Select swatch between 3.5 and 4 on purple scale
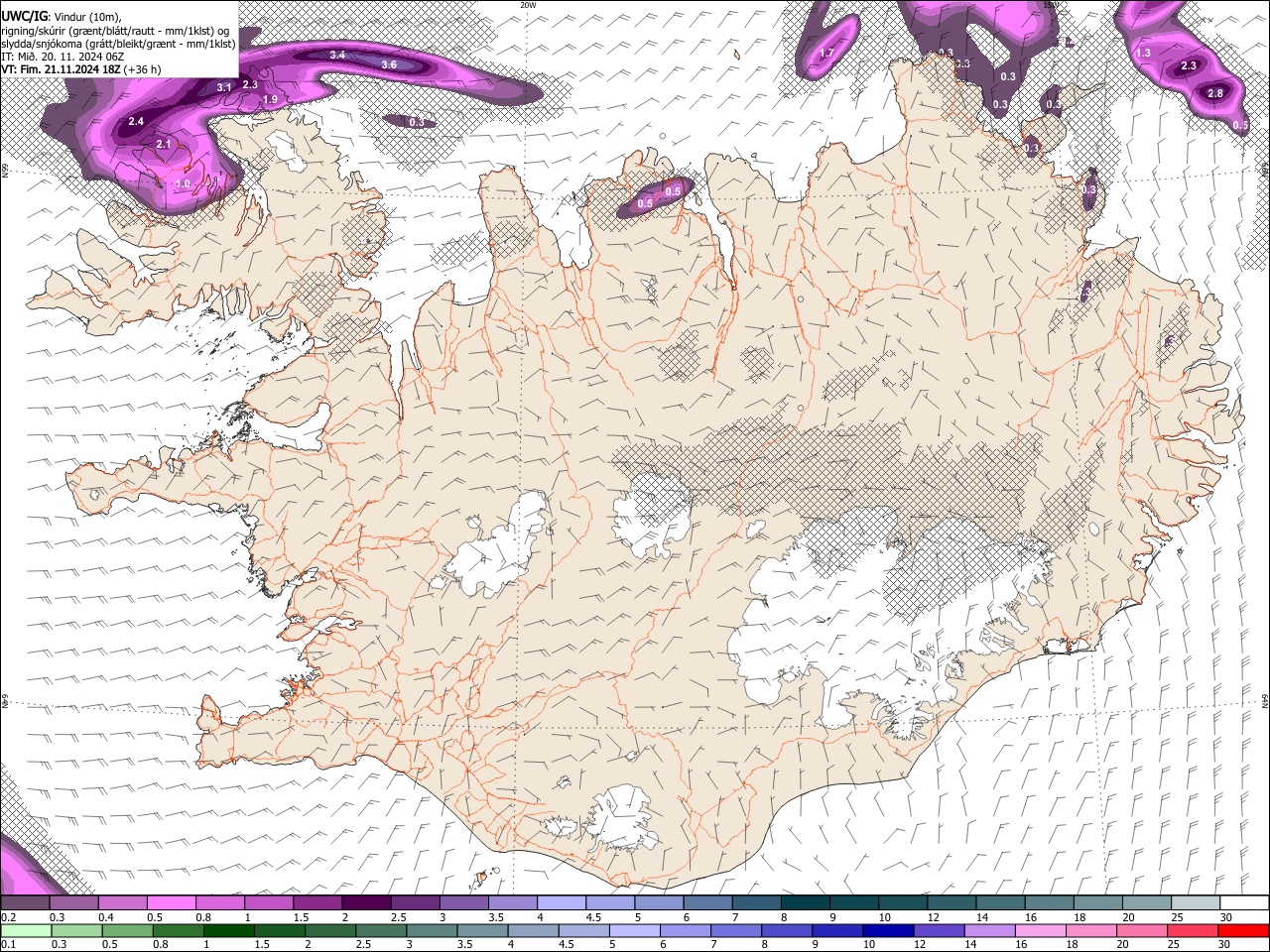Image resolution: width=1270 pixels, height=952 pixels. tap(513, 902)
